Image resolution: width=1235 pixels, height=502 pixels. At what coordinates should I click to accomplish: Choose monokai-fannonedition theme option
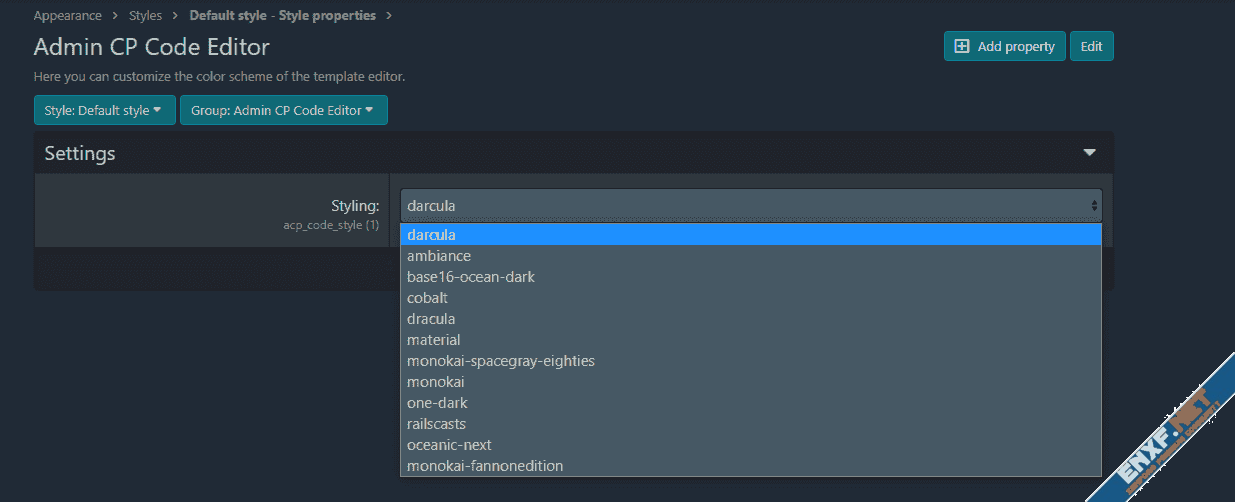485,466
